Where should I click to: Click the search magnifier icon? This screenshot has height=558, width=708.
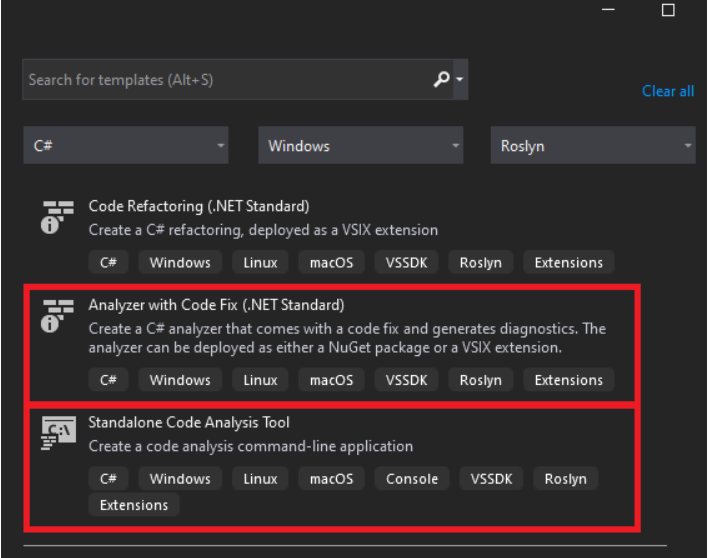pyautogui.click(x=441, y=79)
